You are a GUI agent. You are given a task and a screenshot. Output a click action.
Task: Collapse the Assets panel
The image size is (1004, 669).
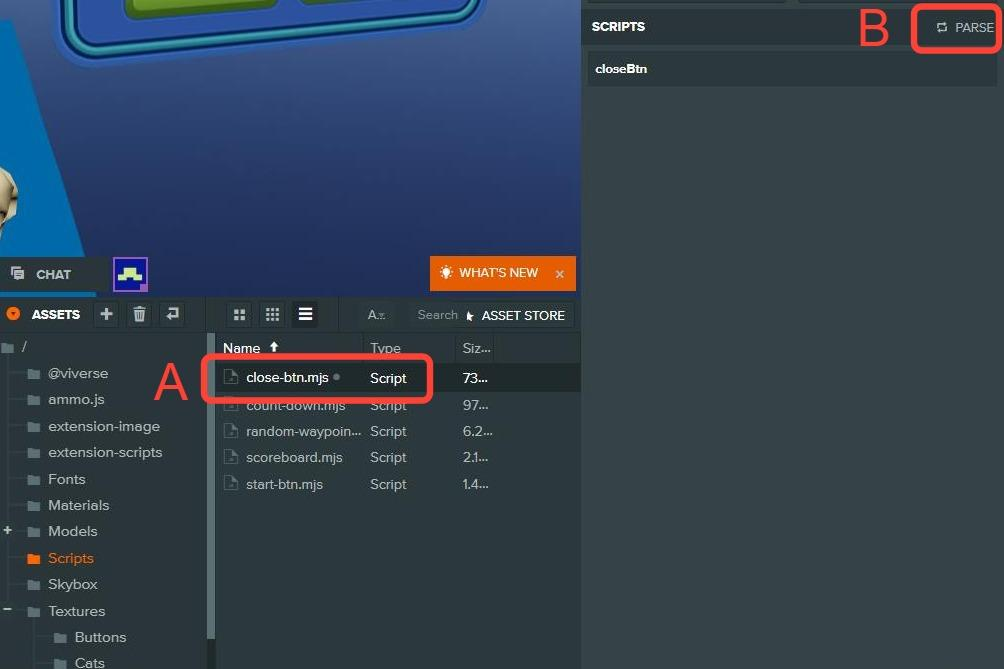(13, 314)
